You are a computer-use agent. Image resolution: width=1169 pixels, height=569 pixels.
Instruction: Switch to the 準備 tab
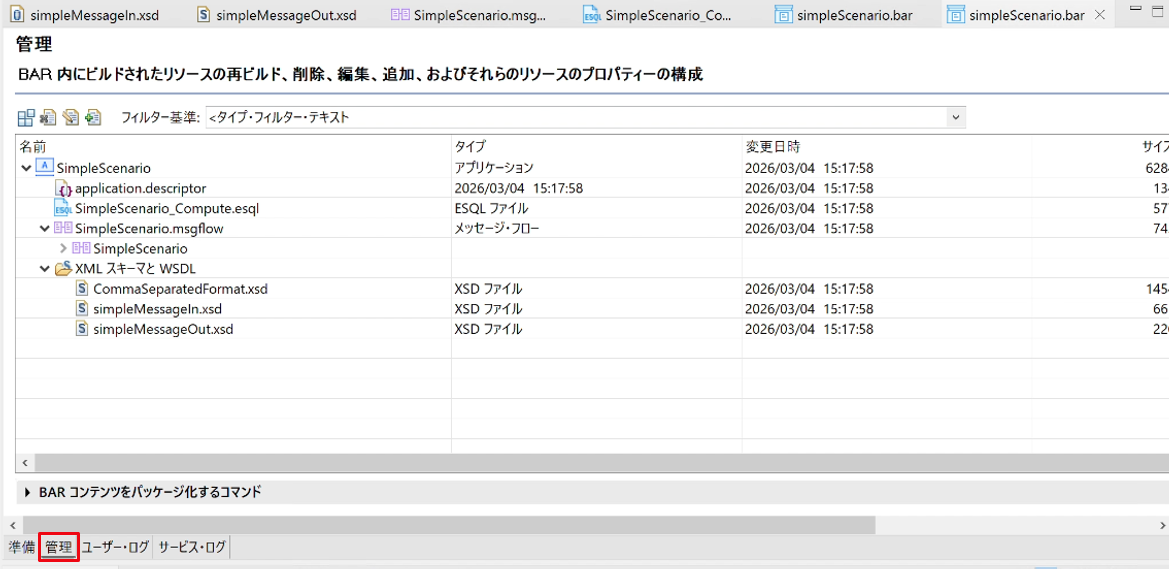[x=21, y=548]
